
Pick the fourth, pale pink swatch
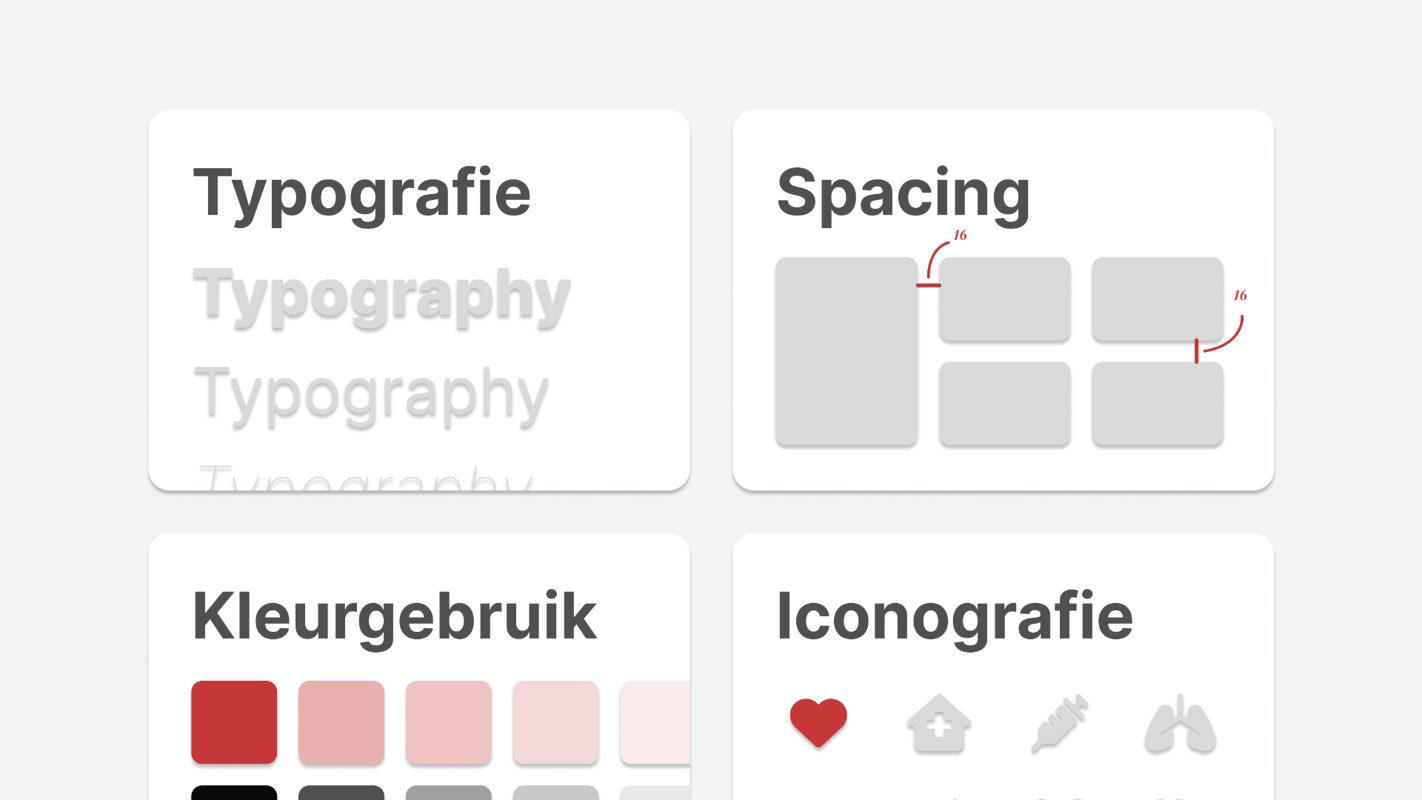(555, 722)
